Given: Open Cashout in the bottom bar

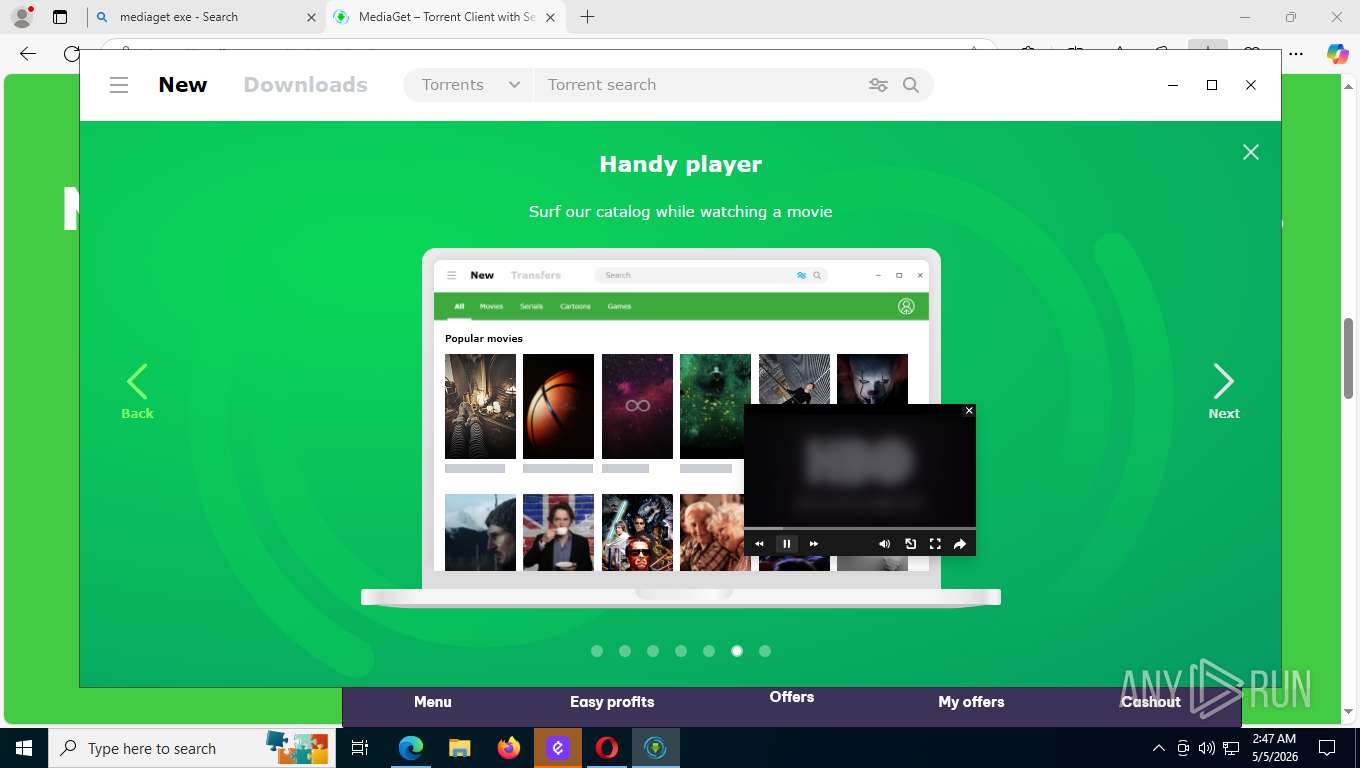Looking at the screenshot, I should pos(1151,702).
